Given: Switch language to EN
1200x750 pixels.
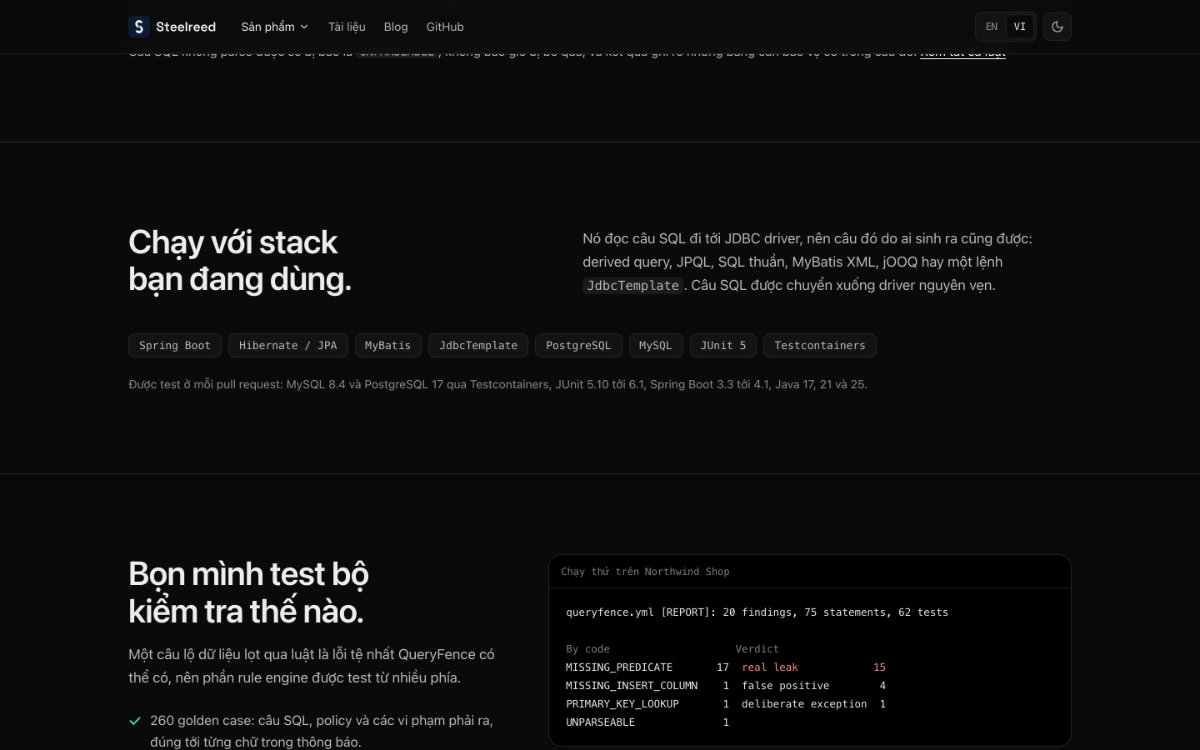Looking at the screenshot, I should (991, 27).
